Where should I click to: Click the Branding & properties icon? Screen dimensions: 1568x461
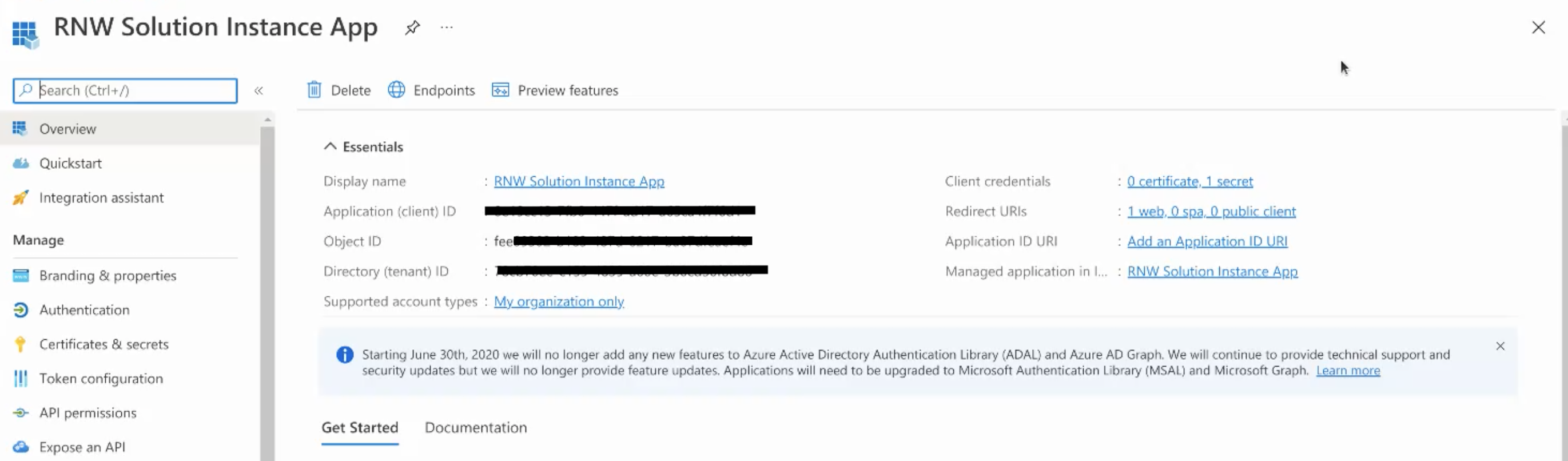point(21,275)
